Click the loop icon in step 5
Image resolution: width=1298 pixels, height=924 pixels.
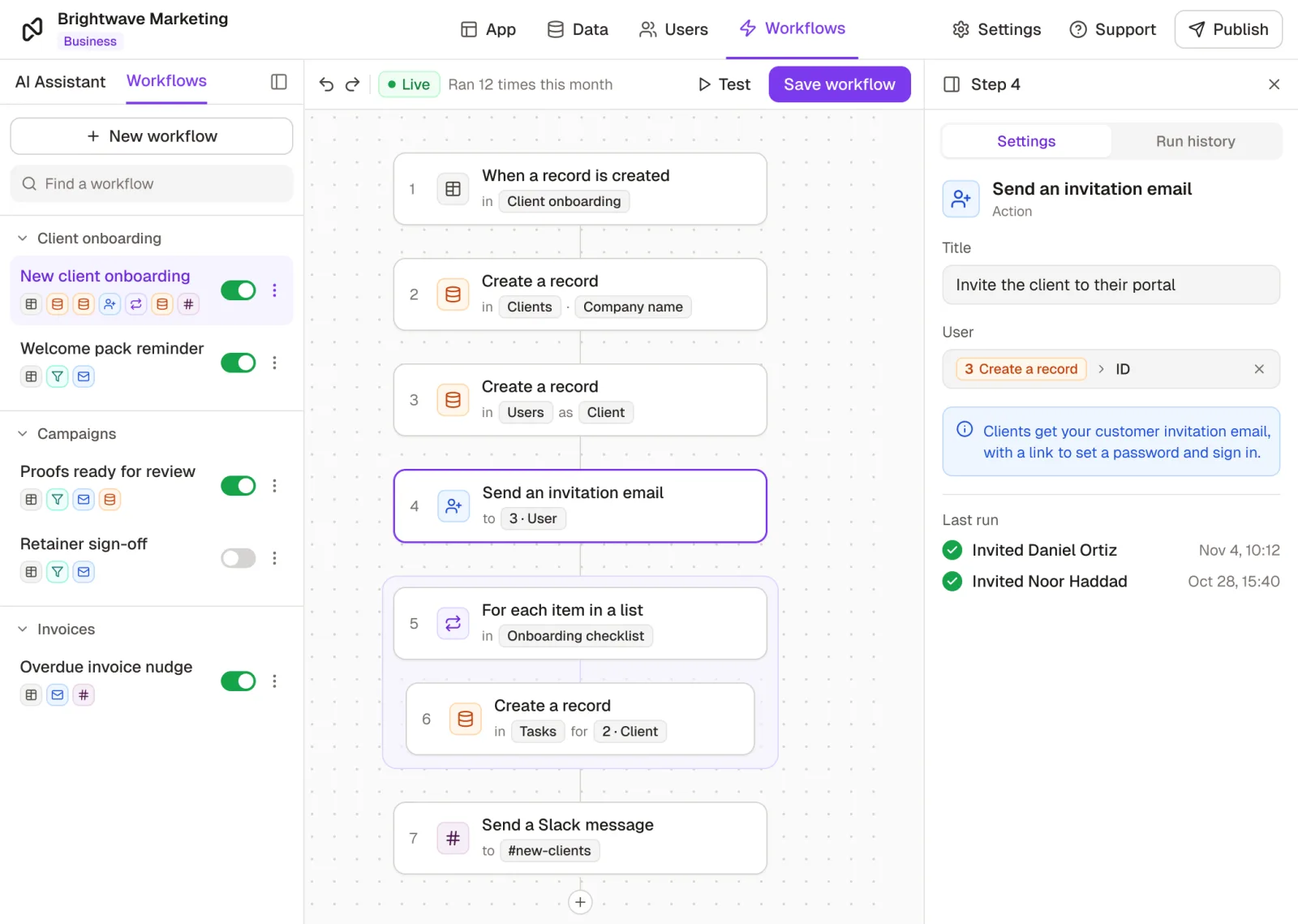tap(453, 623)
